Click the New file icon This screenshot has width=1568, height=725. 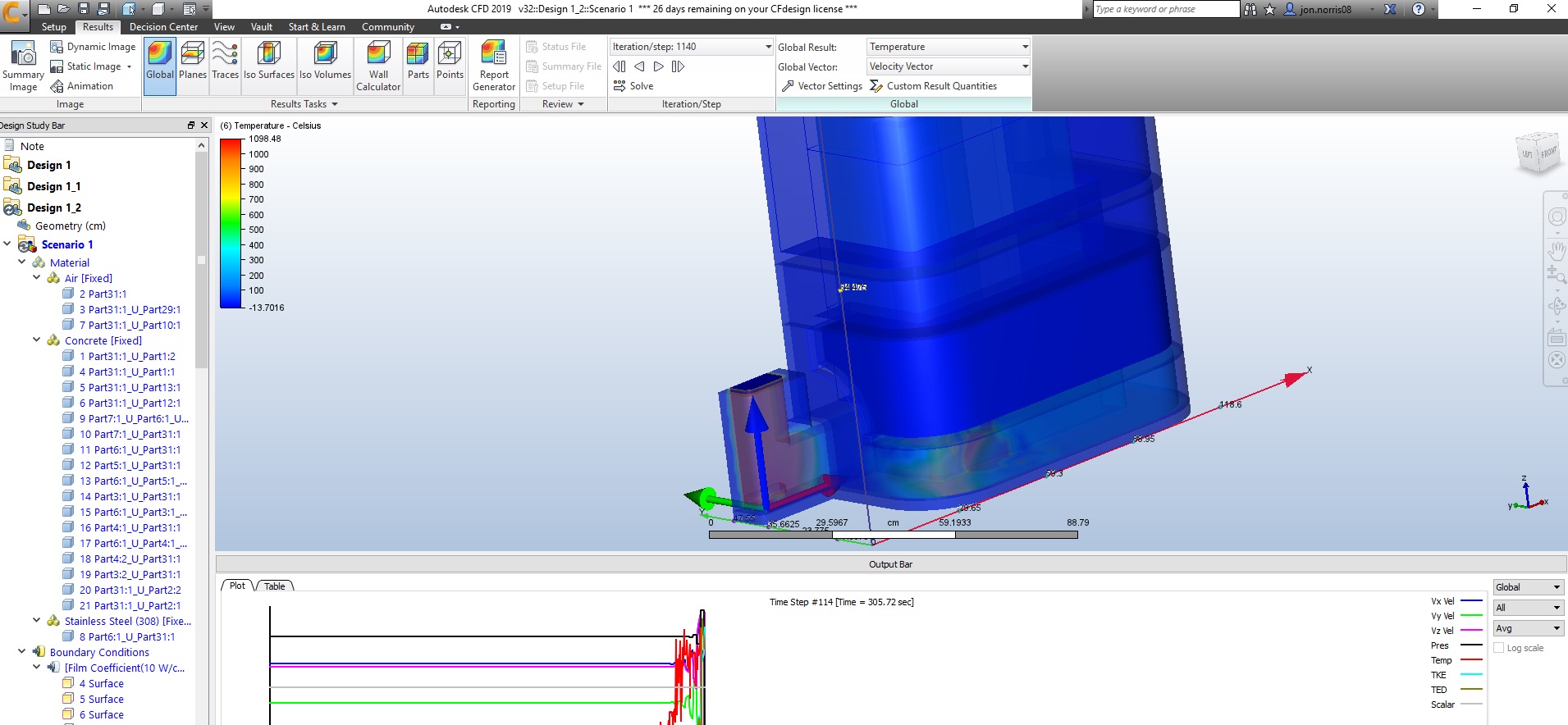(44, 9)
